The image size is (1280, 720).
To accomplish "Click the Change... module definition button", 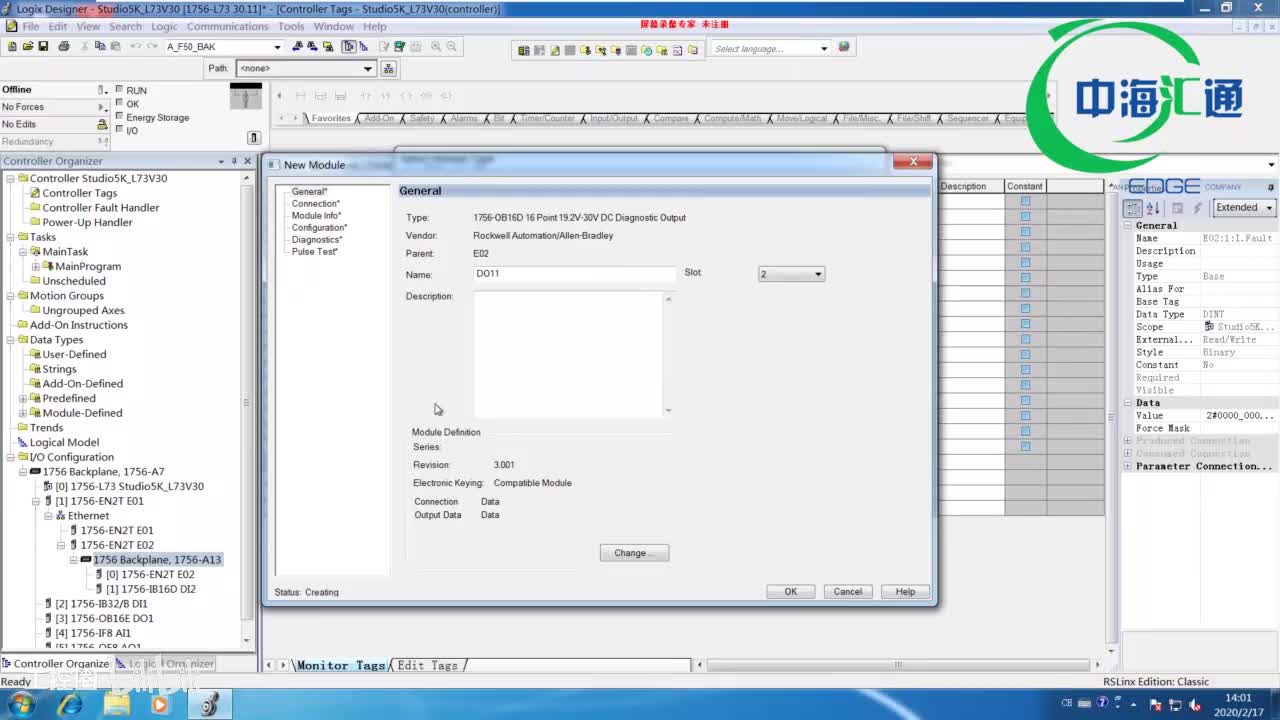I will 634,553.
